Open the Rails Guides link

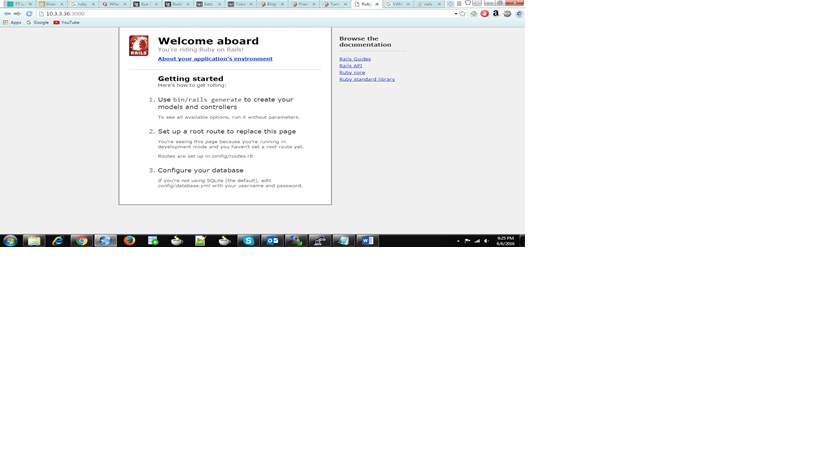tap(355, 59)
